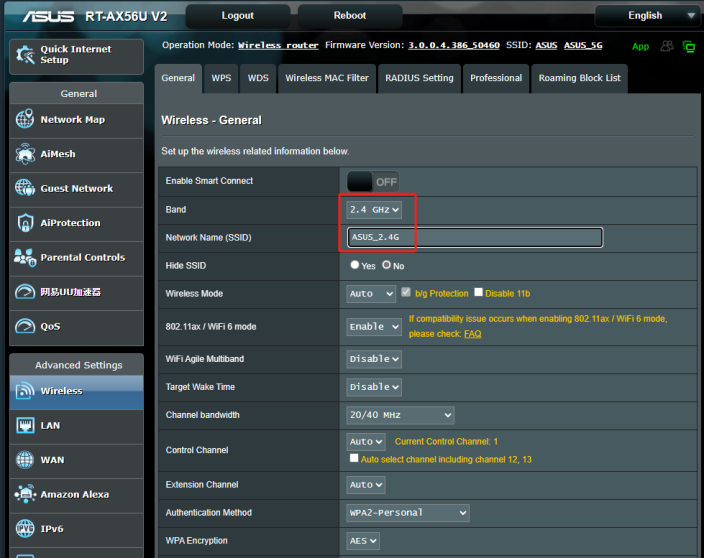Open AiProtection from sidebar
Screen dimensions: 704x558
pyautogui.click(x=77, y=223)
